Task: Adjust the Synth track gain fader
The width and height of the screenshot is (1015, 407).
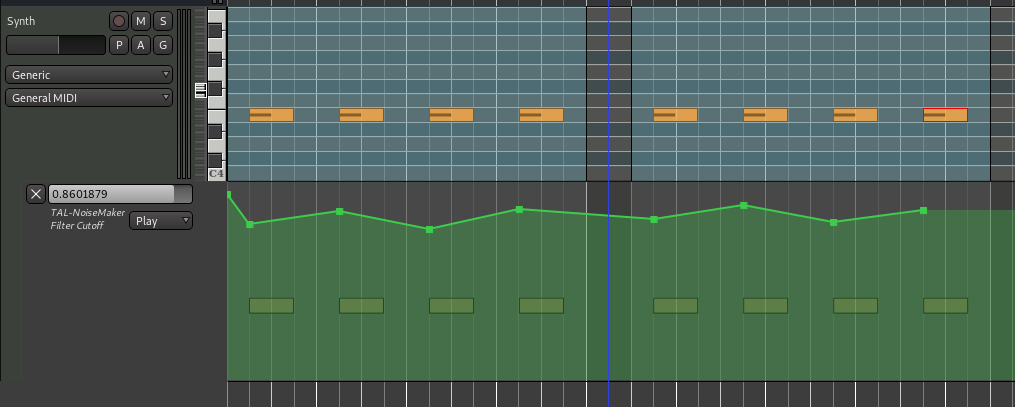Action: [x=56, y=45]
